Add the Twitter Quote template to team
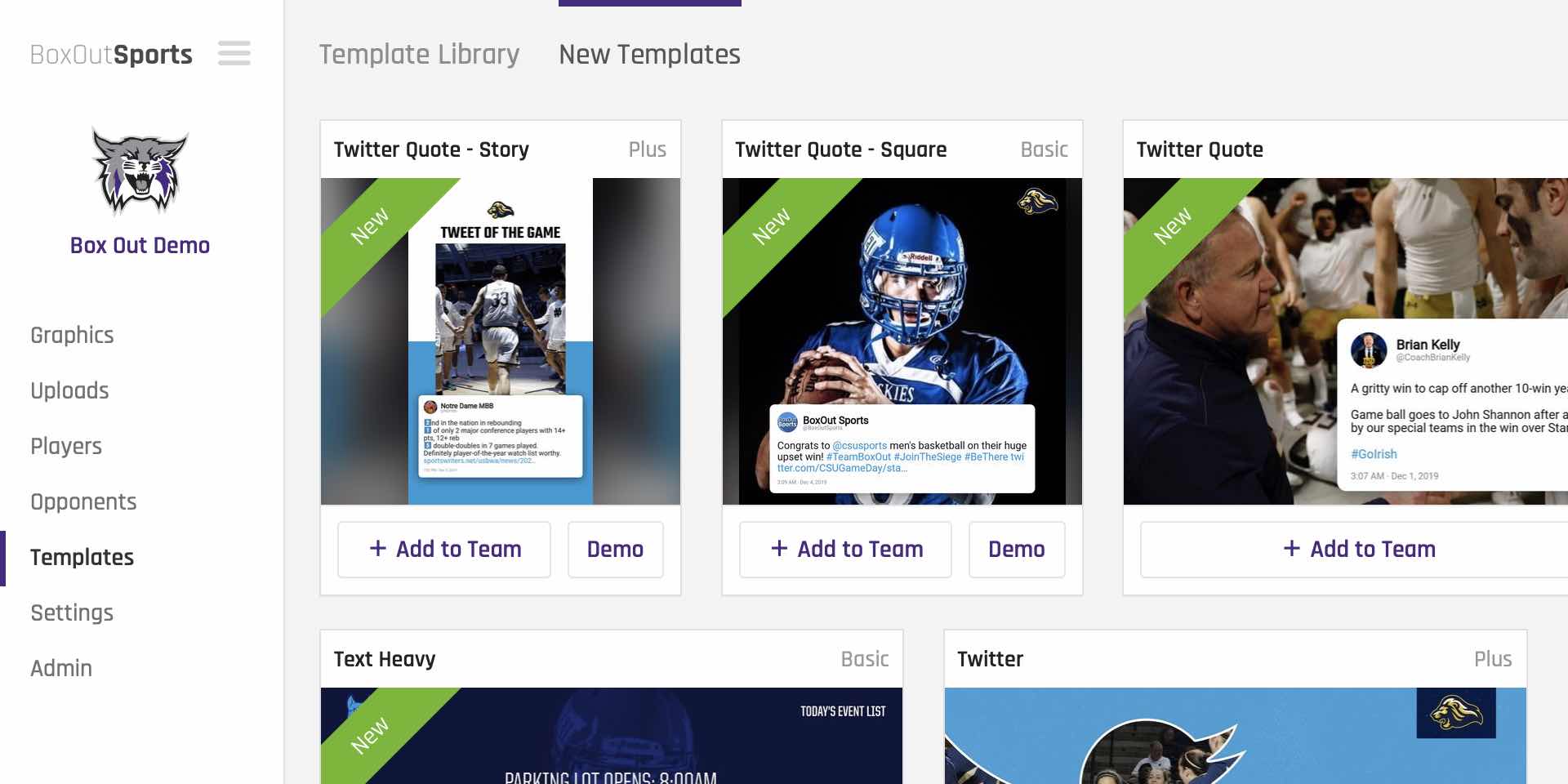 tap(1358, 549)
